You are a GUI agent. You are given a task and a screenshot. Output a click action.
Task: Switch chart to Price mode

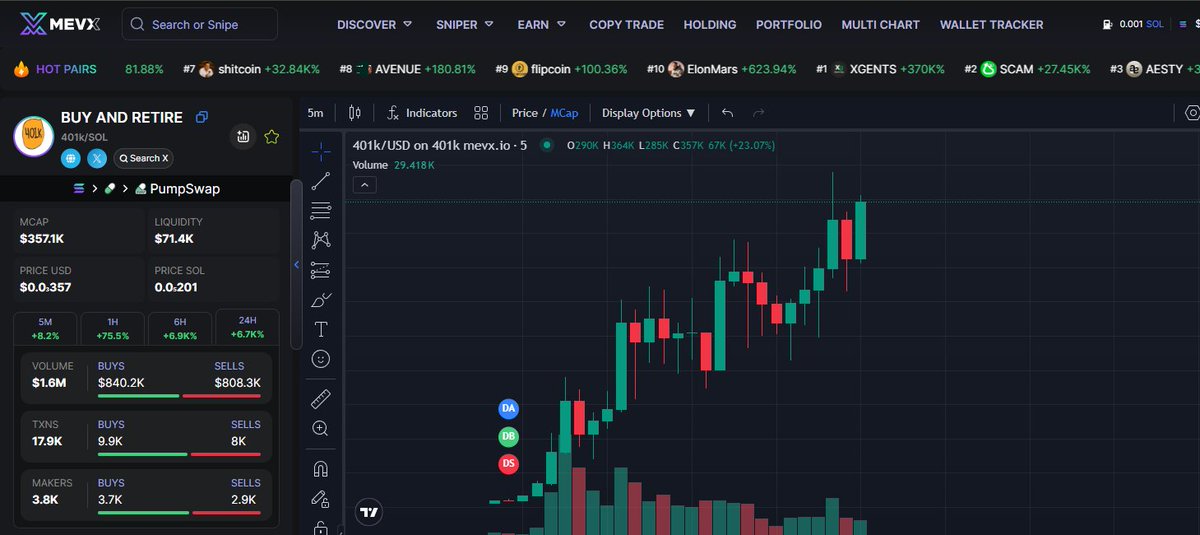point(525,113)
